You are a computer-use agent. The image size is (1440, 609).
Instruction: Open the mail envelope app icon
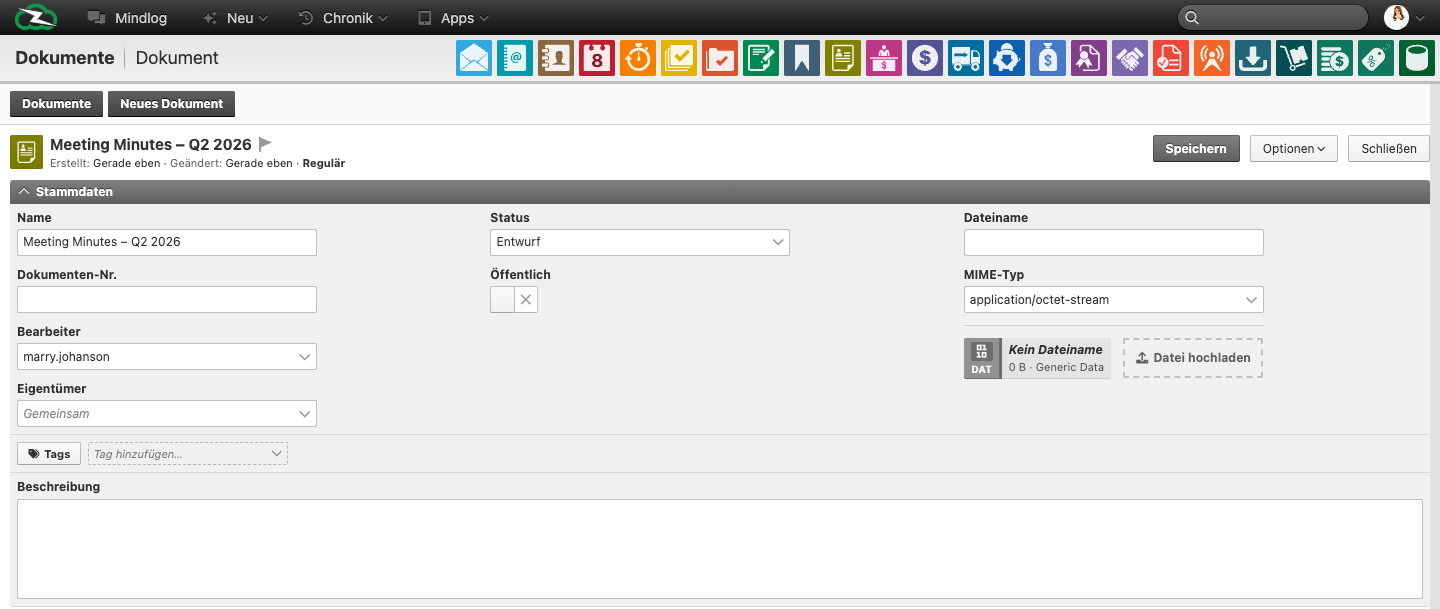point(474,58)
